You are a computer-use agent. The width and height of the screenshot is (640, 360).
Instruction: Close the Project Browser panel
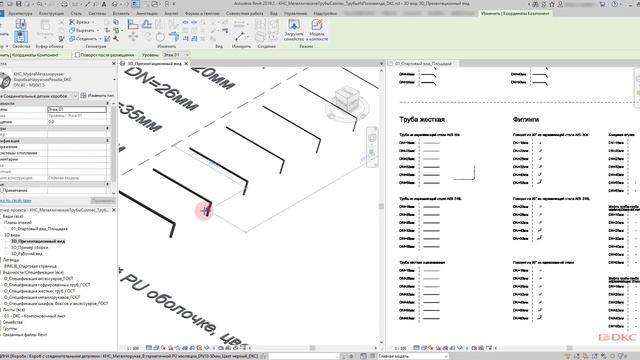coord(114,210)
